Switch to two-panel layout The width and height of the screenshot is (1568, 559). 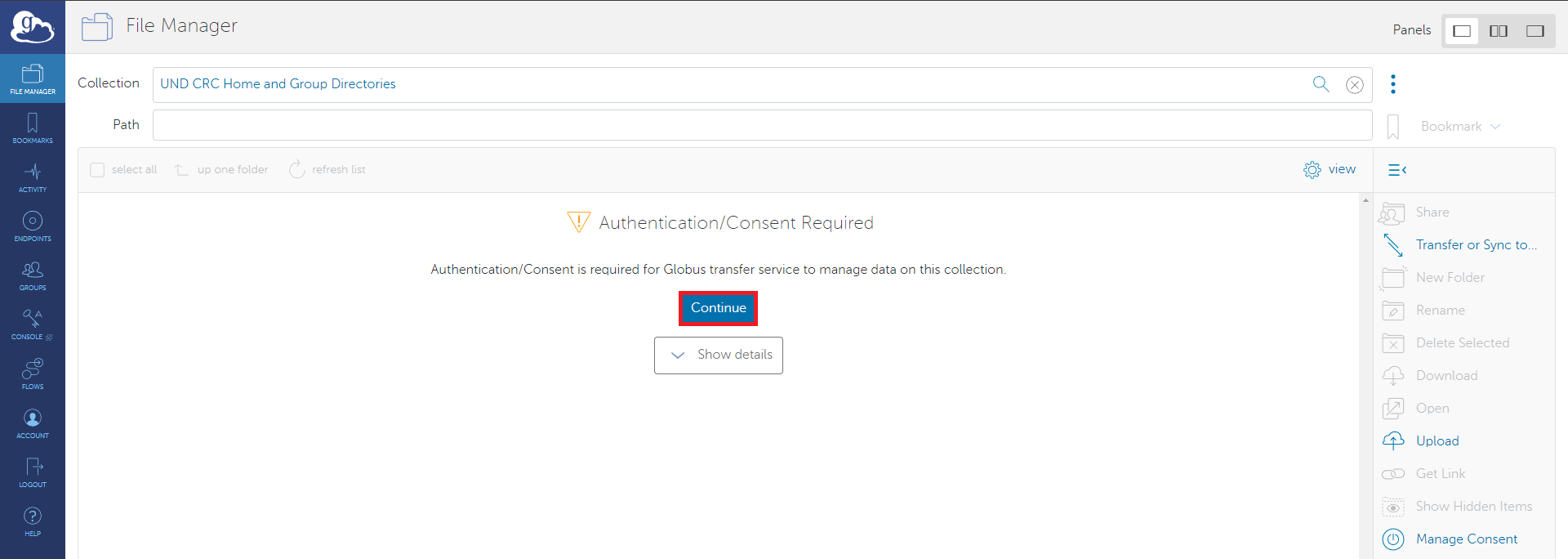pos(1499,31)
